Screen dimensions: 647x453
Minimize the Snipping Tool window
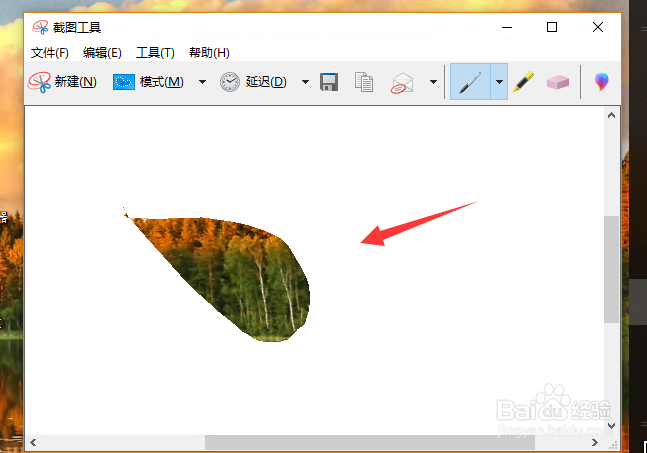pos(507,27)
